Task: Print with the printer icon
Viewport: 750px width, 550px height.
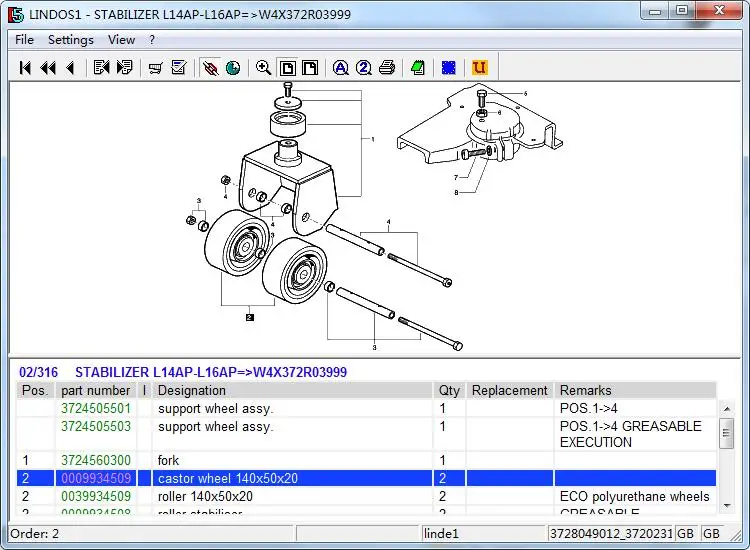Action: (x=387, y=68)
